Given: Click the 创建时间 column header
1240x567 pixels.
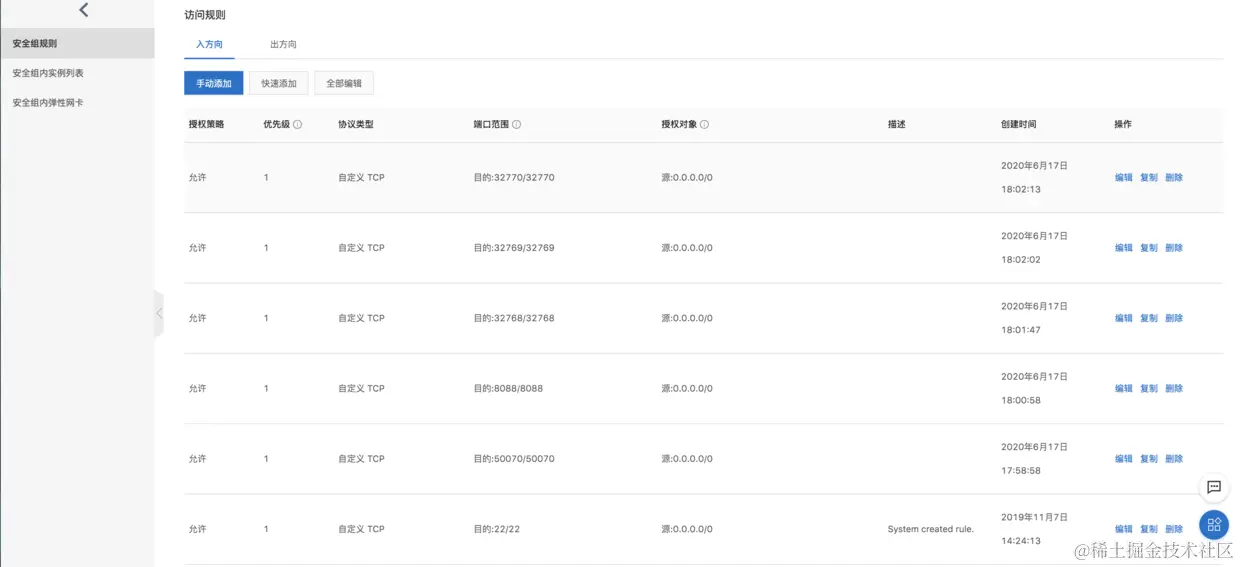Looking at the screenshot, I should tap(1019, 125).
